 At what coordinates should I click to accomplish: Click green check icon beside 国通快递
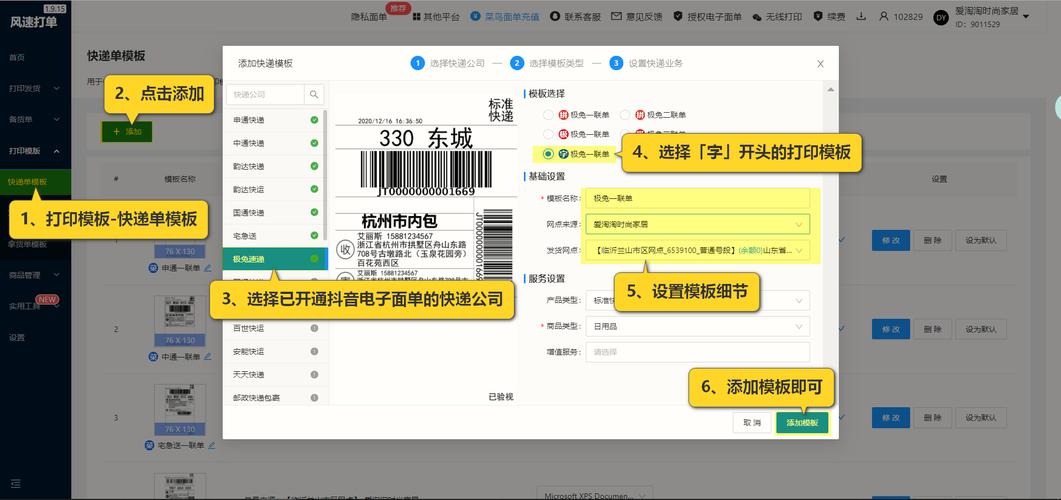click(314, 212)
